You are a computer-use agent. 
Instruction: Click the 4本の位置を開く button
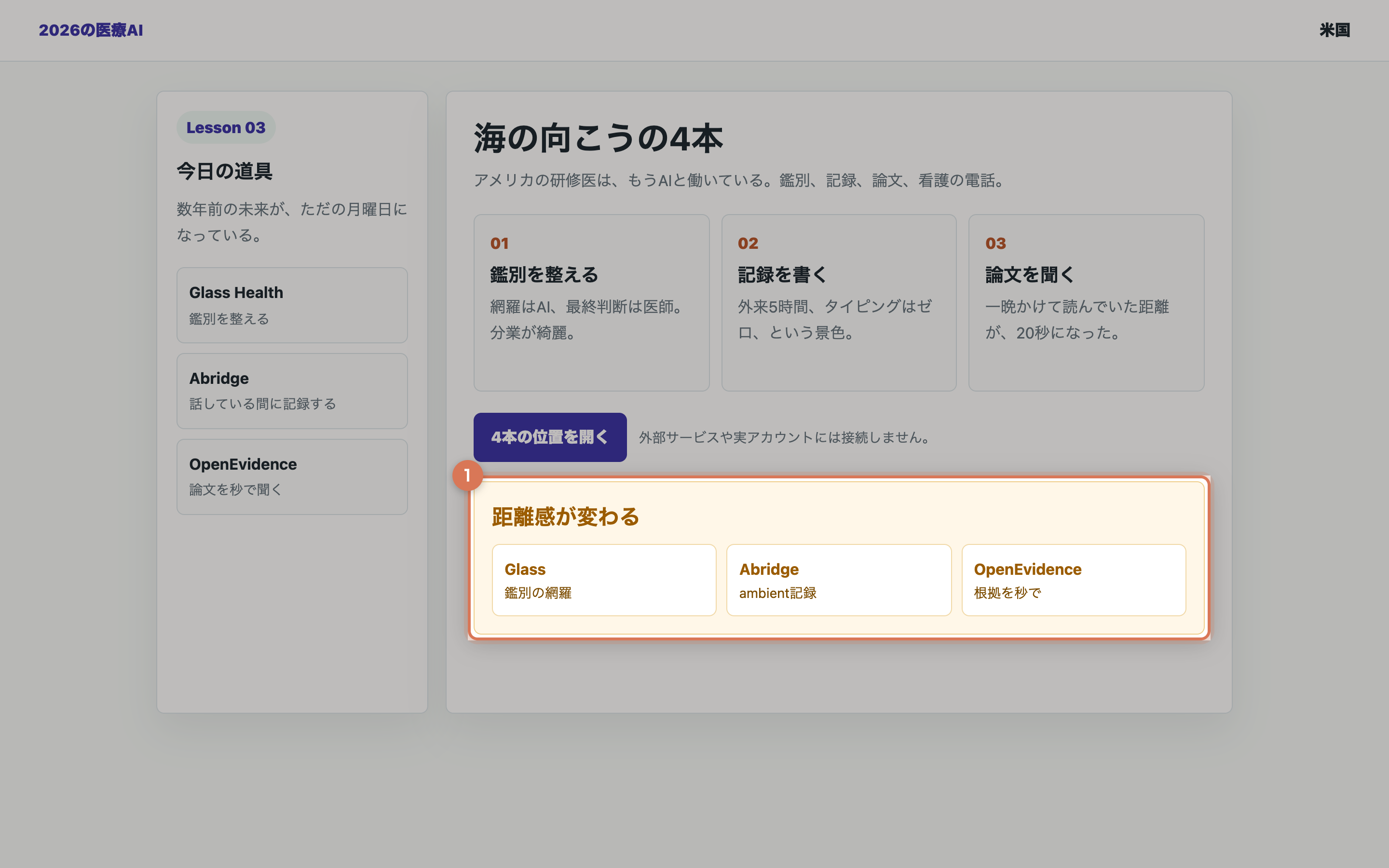click(x=550, y=437)
